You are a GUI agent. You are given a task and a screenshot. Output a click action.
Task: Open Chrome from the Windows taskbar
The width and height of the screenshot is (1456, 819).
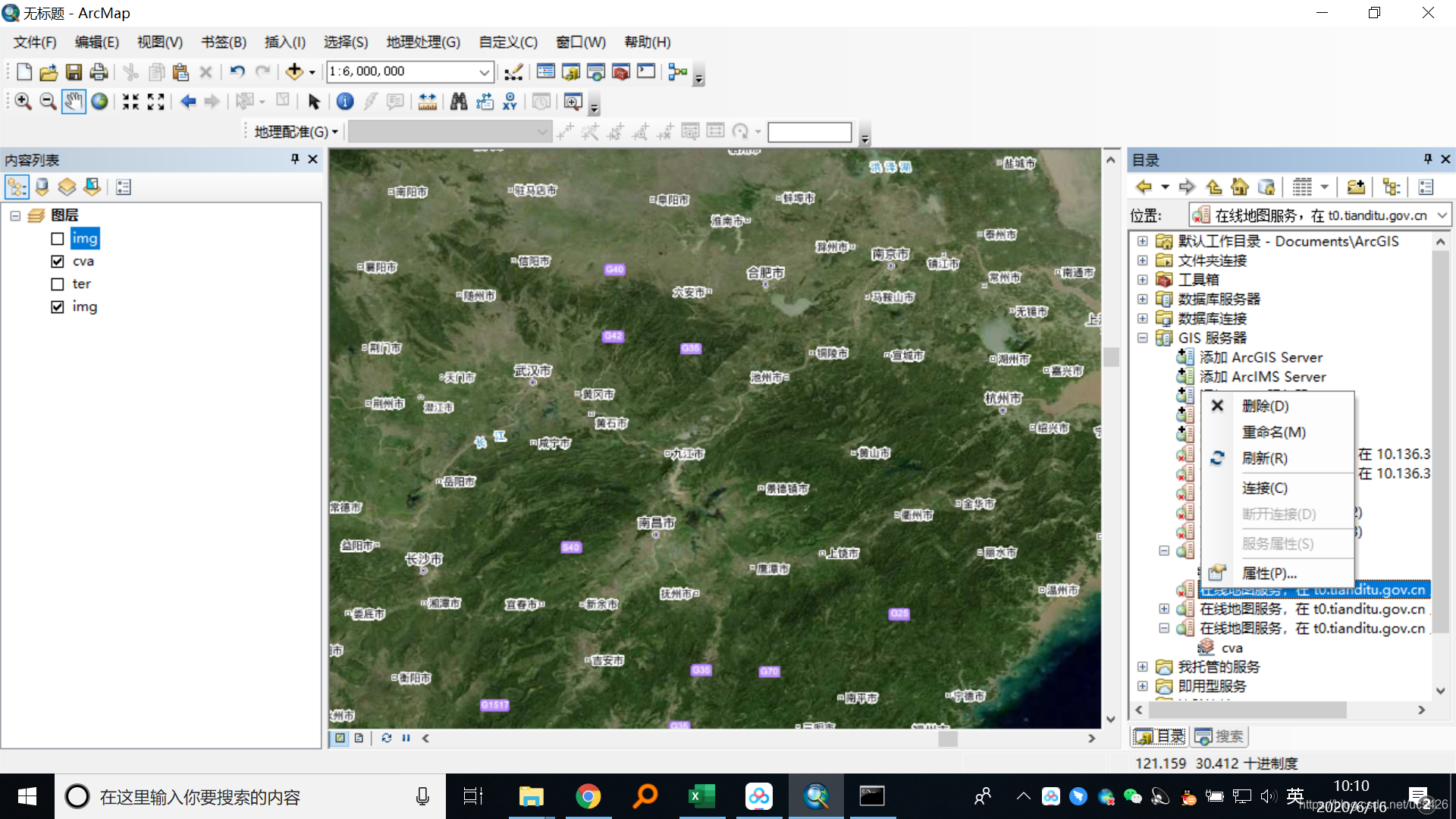pos(588,796)
